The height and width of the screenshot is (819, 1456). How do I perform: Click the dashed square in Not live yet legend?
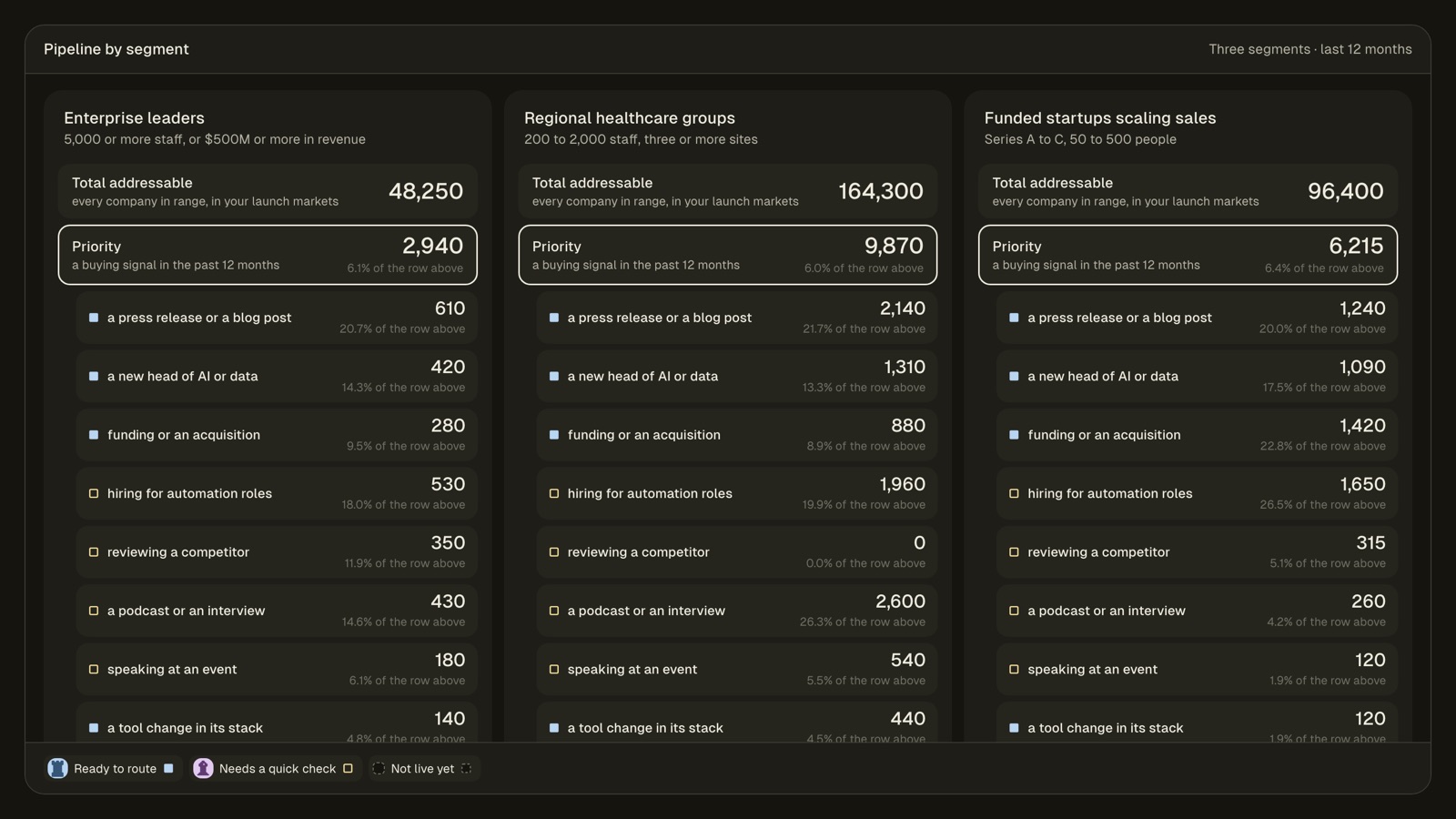tap(466, 769)
